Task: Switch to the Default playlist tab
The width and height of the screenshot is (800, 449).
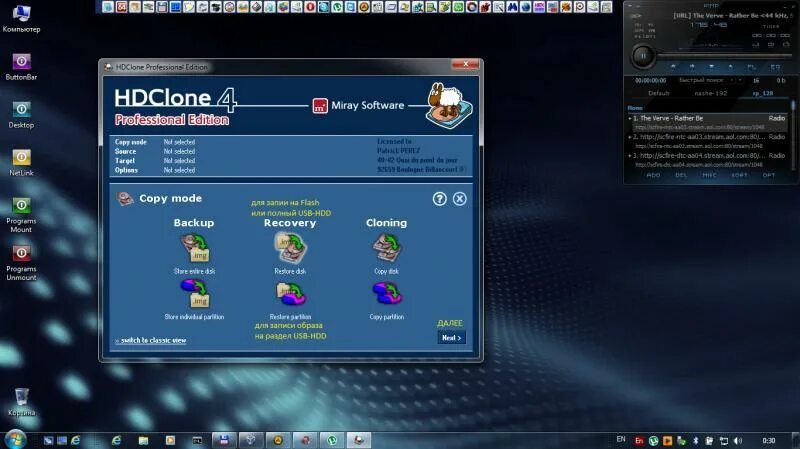Action: (x=659, y=93)
